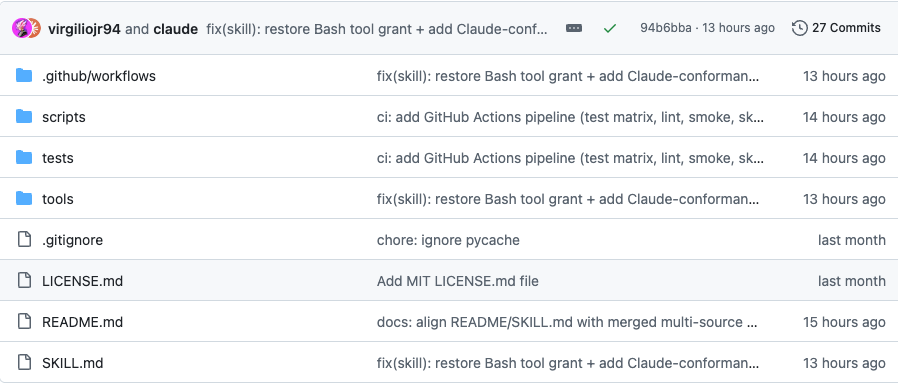This screenshot has height=384, width=898.
Task: Click the tests folder icon
Action: click(23, 157)
